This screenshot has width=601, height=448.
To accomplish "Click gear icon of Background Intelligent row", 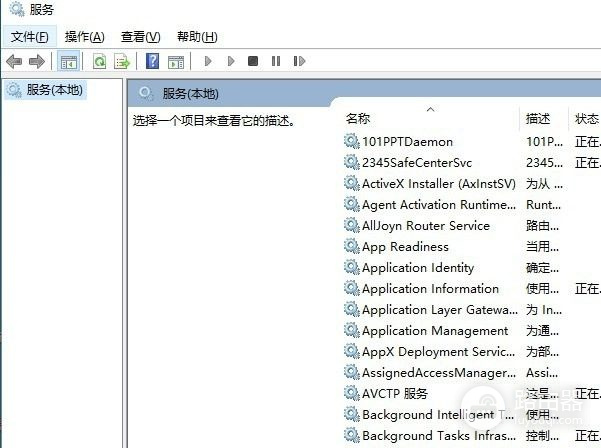I will (351, 414).
